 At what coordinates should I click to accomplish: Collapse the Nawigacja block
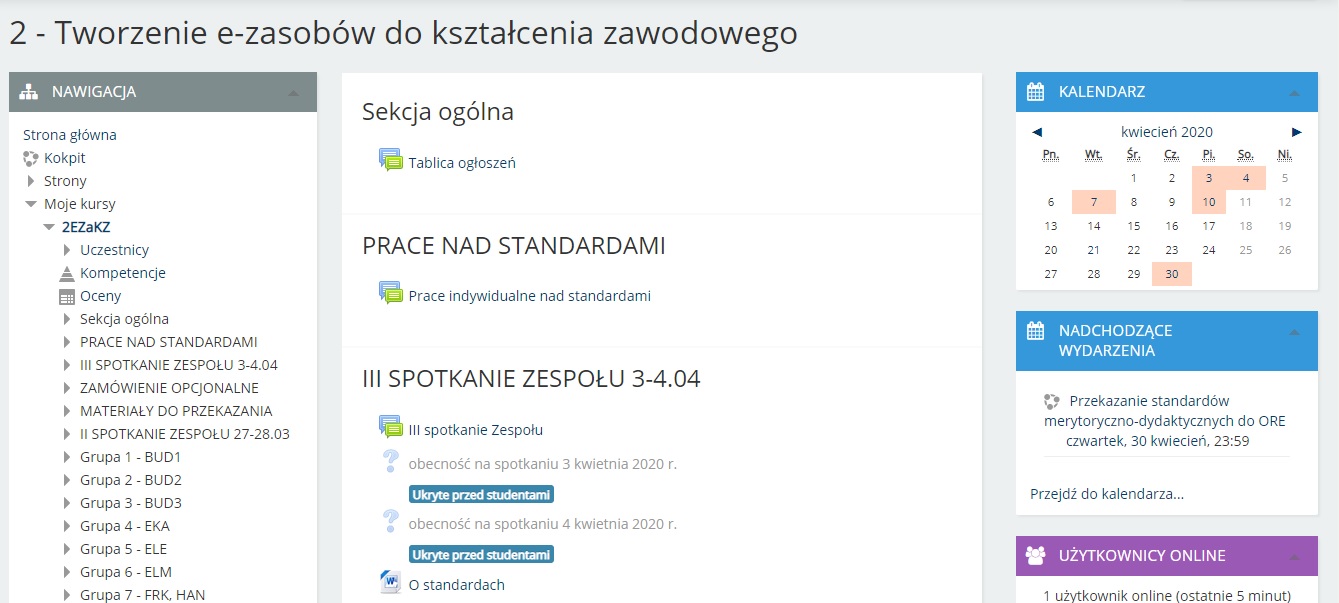click(x=293, y=93)
